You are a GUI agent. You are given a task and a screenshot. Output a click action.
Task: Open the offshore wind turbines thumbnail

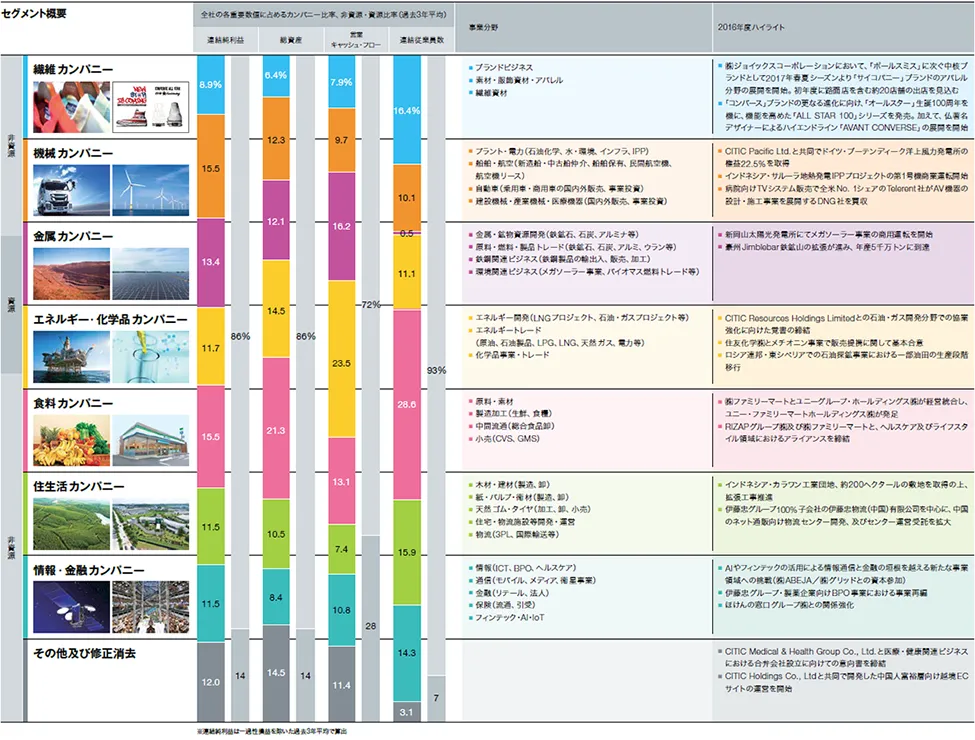(x=151, y=190)
